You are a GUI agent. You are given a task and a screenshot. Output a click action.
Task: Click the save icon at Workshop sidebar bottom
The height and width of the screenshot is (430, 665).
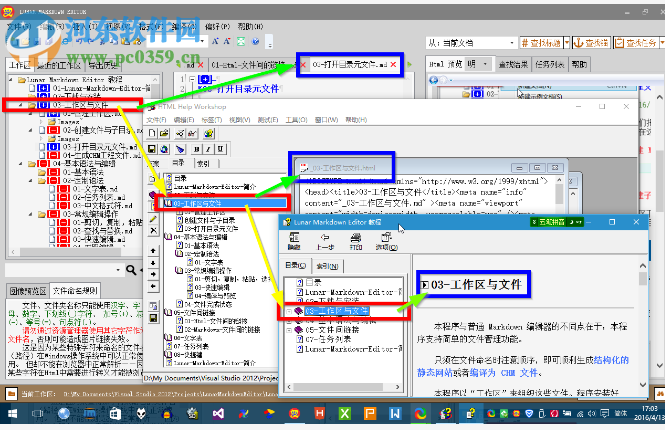tap(153, 318)
